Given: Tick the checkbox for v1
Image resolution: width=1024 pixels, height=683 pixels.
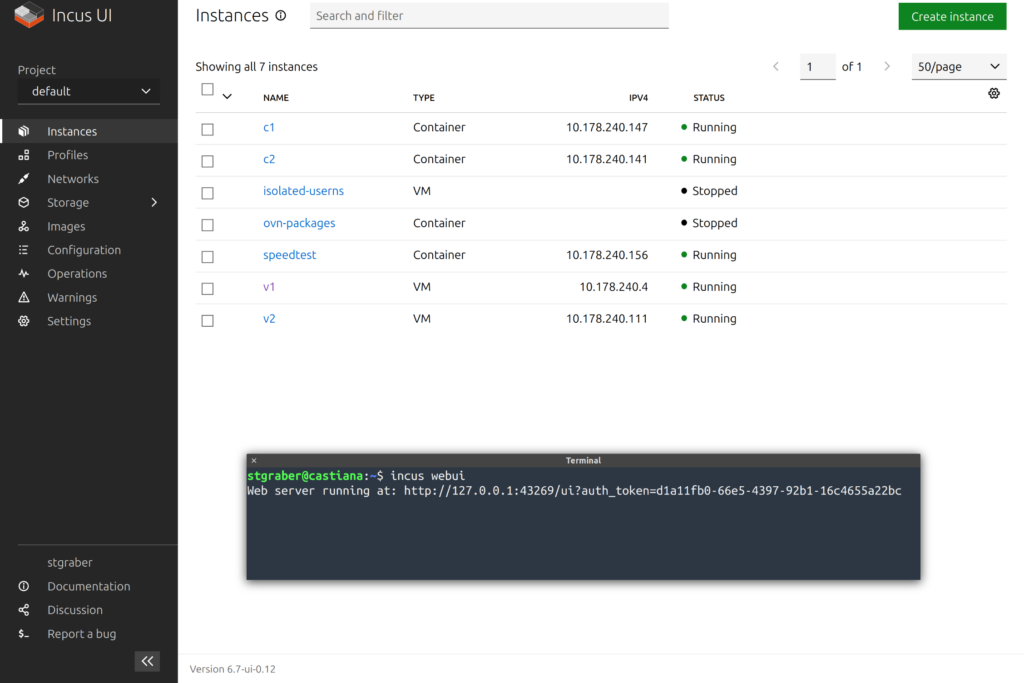Looking at the screenshot, I should pyautogui.click(x=208, y=289).
